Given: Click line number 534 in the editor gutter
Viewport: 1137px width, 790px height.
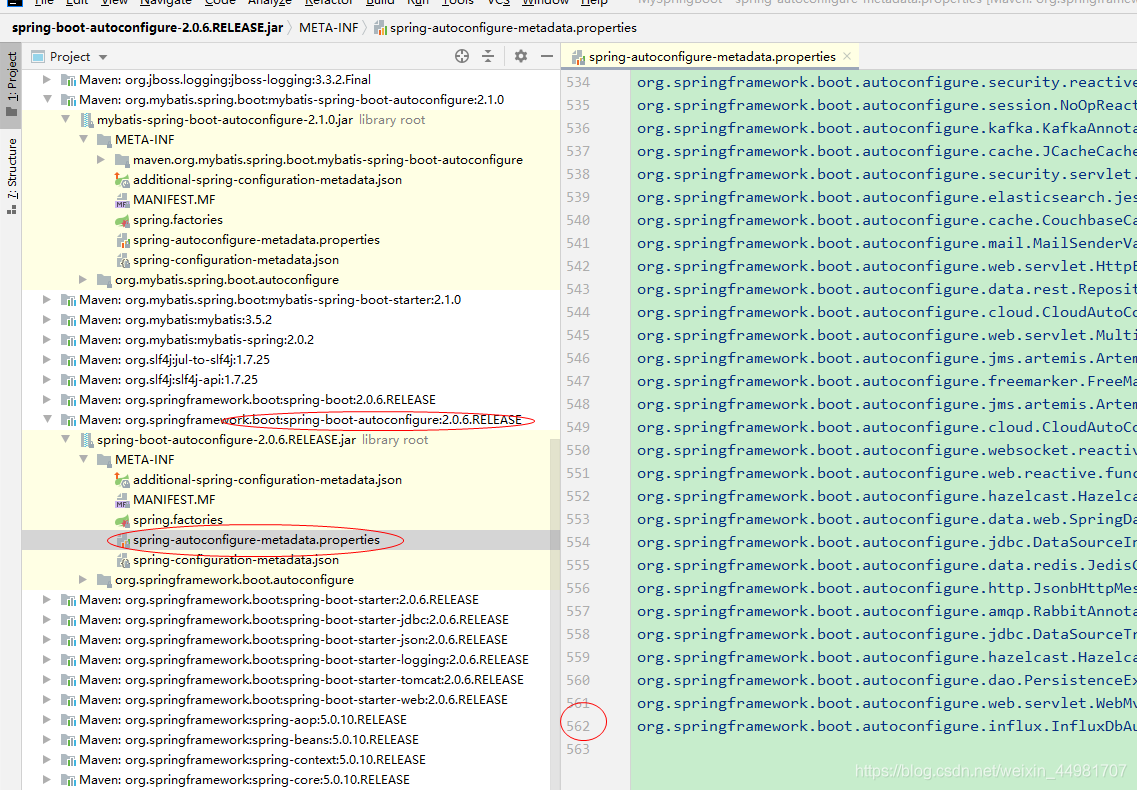Looking at the screenshot, I should [x=578, y=82].
